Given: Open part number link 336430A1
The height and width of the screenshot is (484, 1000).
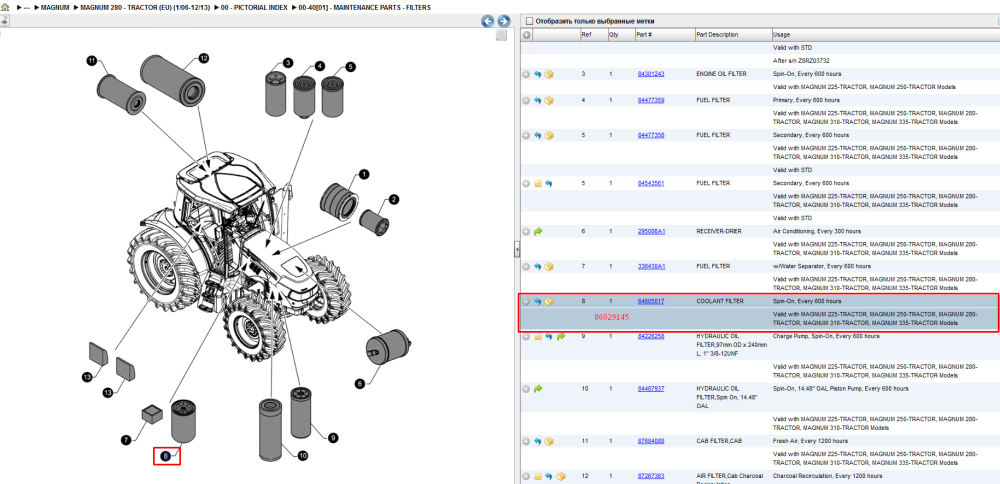Looking at the screenshot, I should click(x=651, y=267).
